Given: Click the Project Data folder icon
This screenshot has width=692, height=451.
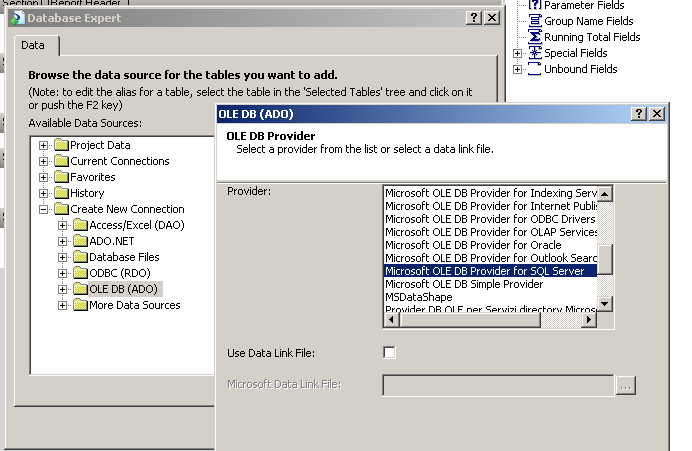Looking at the screenshot, I should [61, 145].
